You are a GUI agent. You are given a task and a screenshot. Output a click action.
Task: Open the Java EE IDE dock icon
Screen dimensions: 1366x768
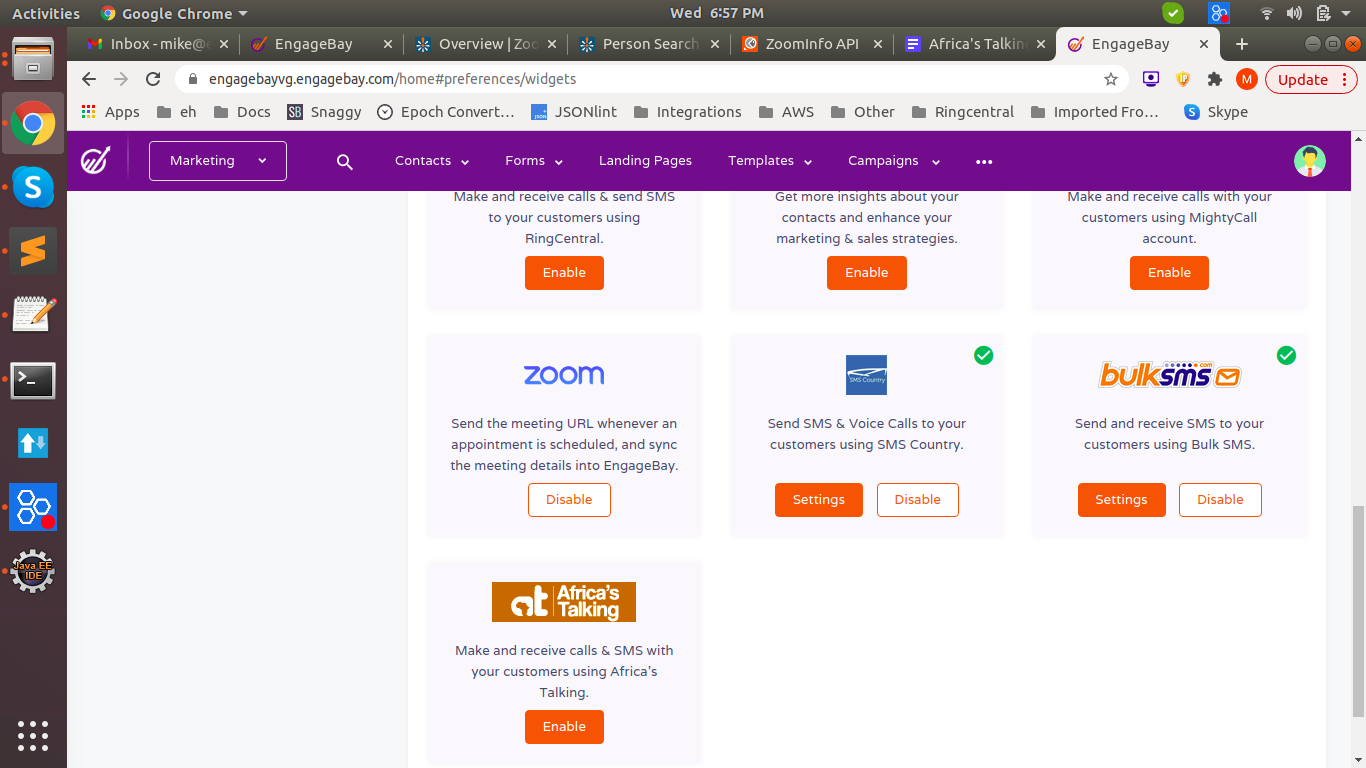[x=33, y=571]
